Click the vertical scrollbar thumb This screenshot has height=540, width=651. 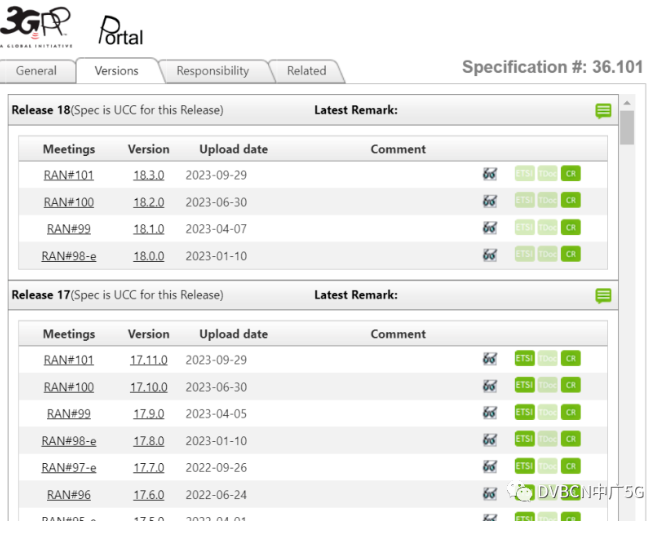pyautogui.click(x=627, y=130)
